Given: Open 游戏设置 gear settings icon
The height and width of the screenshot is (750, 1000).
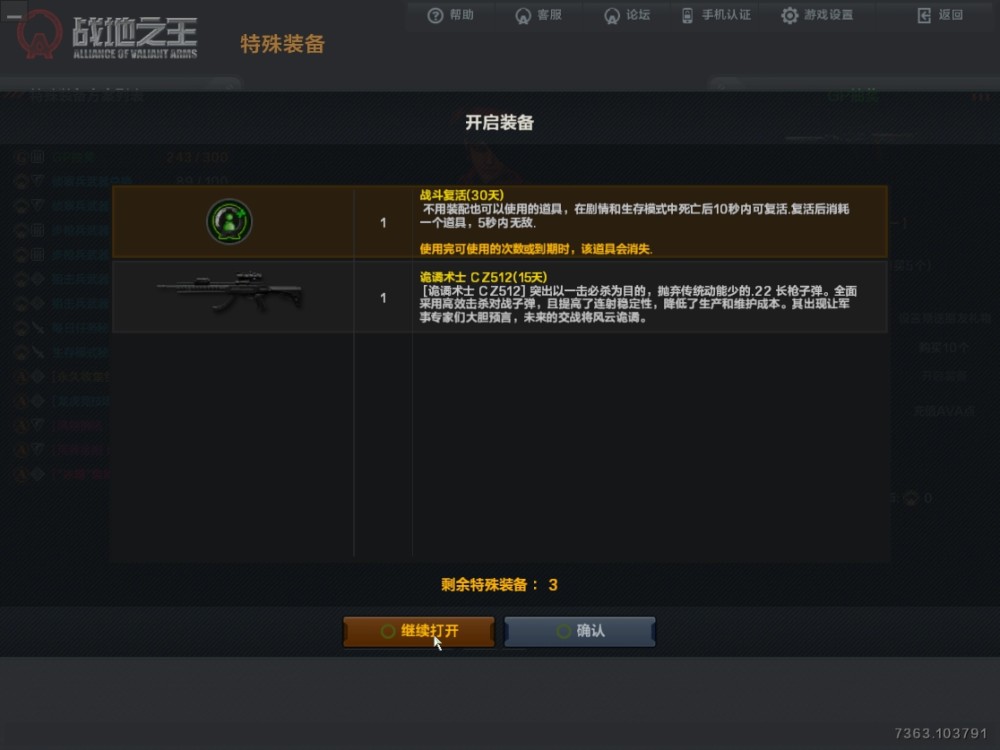Looking at the screenshot, I should click(790, 15).
